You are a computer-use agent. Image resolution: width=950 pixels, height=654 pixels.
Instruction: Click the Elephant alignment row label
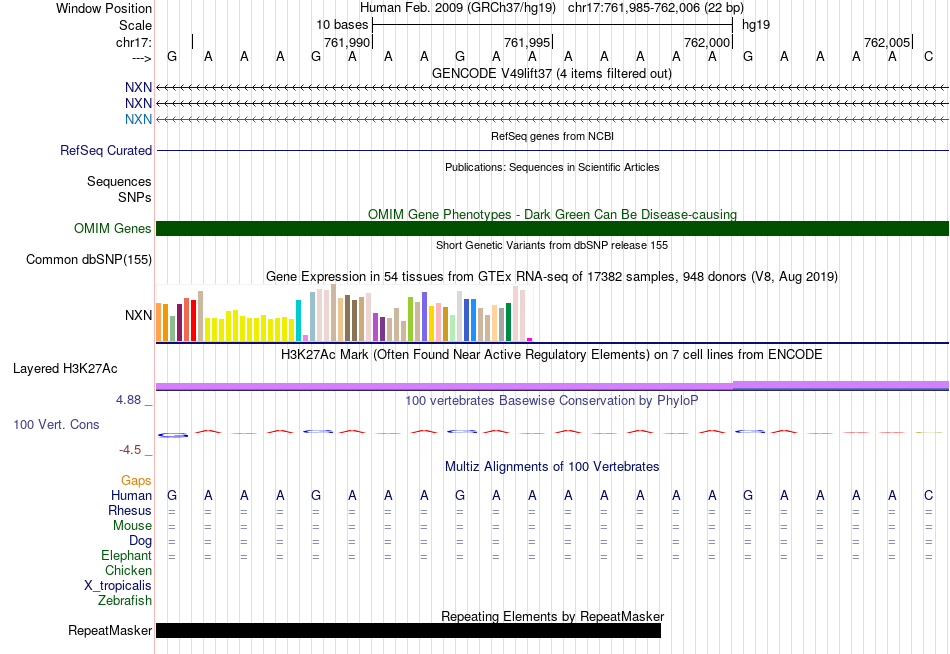coord(126,556)
